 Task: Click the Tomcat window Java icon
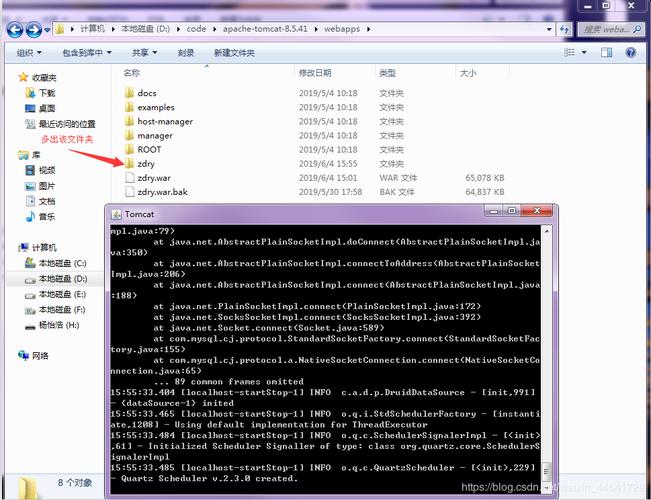point(116,214)
